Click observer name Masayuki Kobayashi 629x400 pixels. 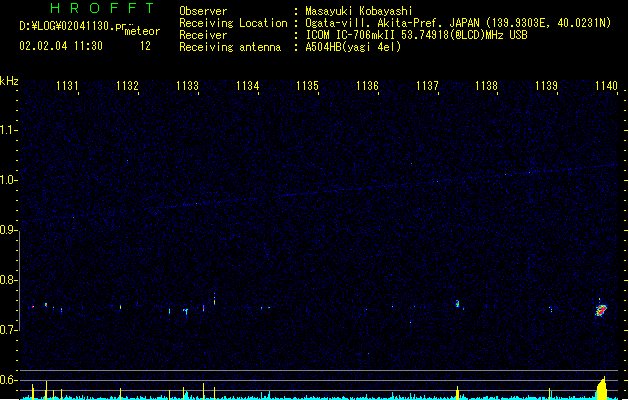pyautogui.click(x=359, y=11)
